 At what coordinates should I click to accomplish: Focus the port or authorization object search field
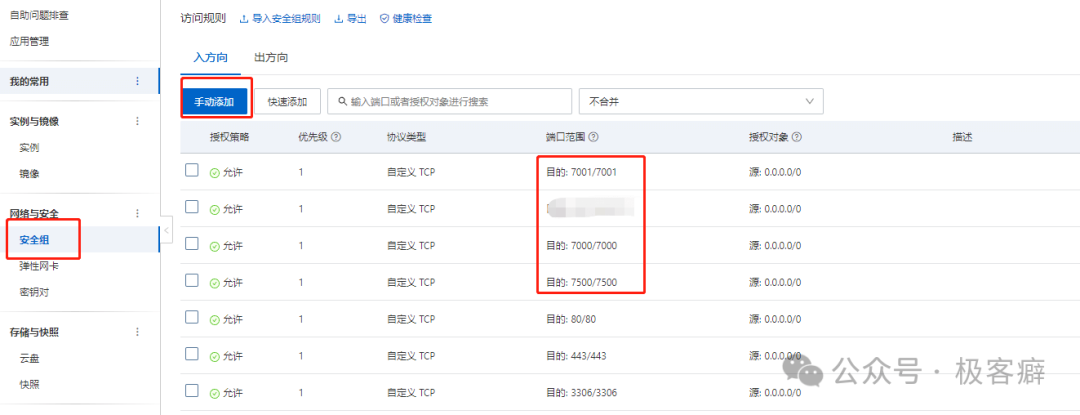coord(450,101)
